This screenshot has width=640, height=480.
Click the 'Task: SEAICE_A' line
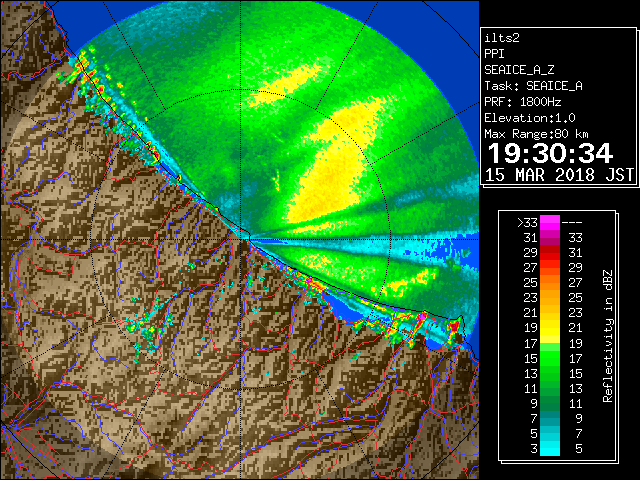533,86
